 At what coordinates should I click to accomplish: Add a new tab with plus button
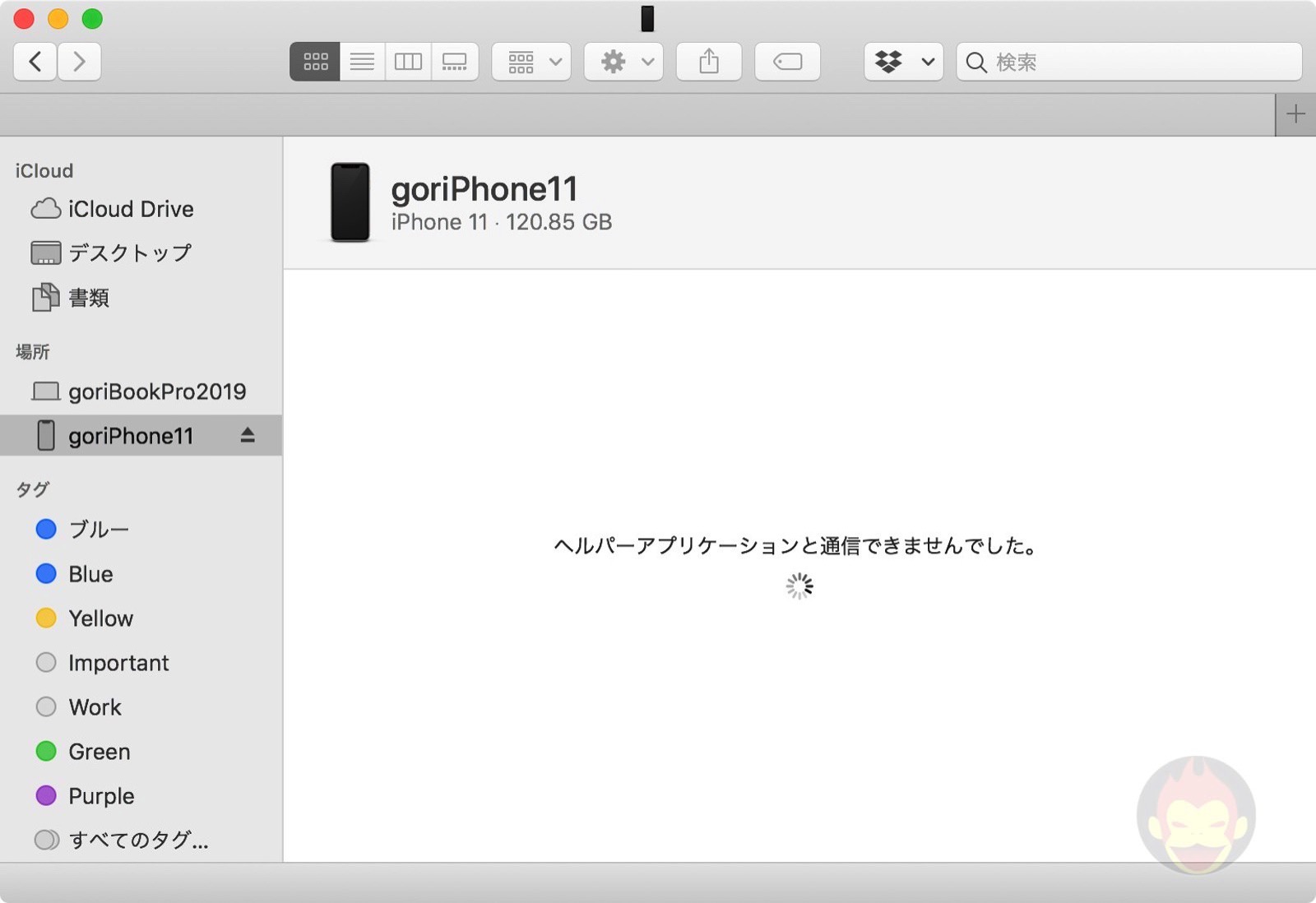pos(1295,114)
